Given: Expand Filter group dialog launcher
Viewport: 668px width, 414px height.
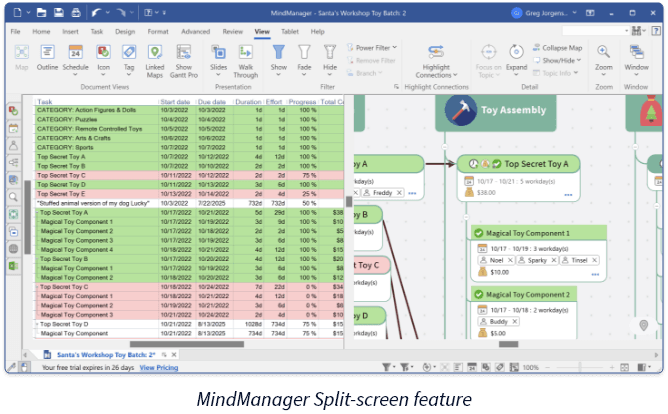Looking at the screenshot, I should click(396, 86).
